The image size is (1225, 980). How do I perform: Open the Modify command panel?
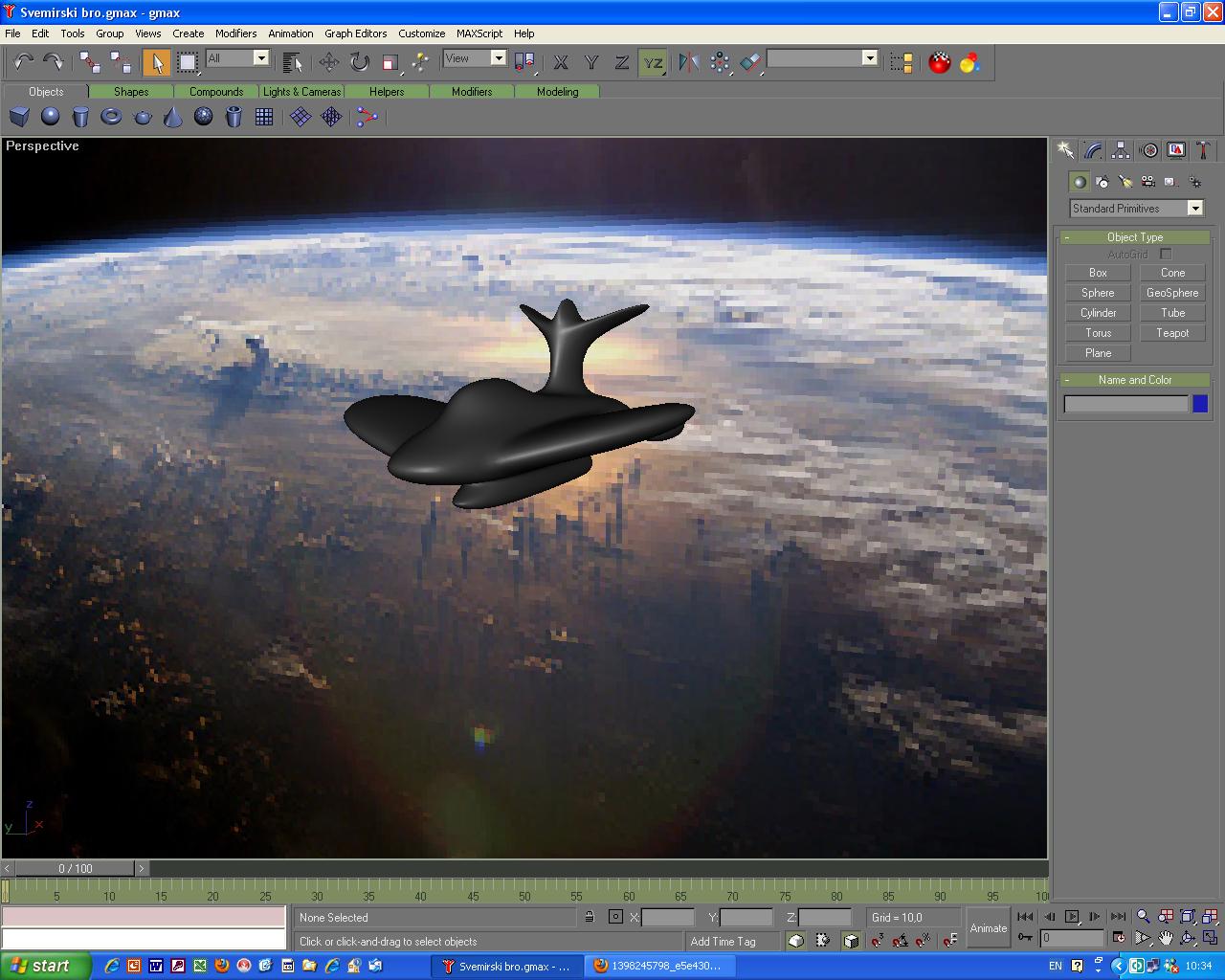point(1093,150)
